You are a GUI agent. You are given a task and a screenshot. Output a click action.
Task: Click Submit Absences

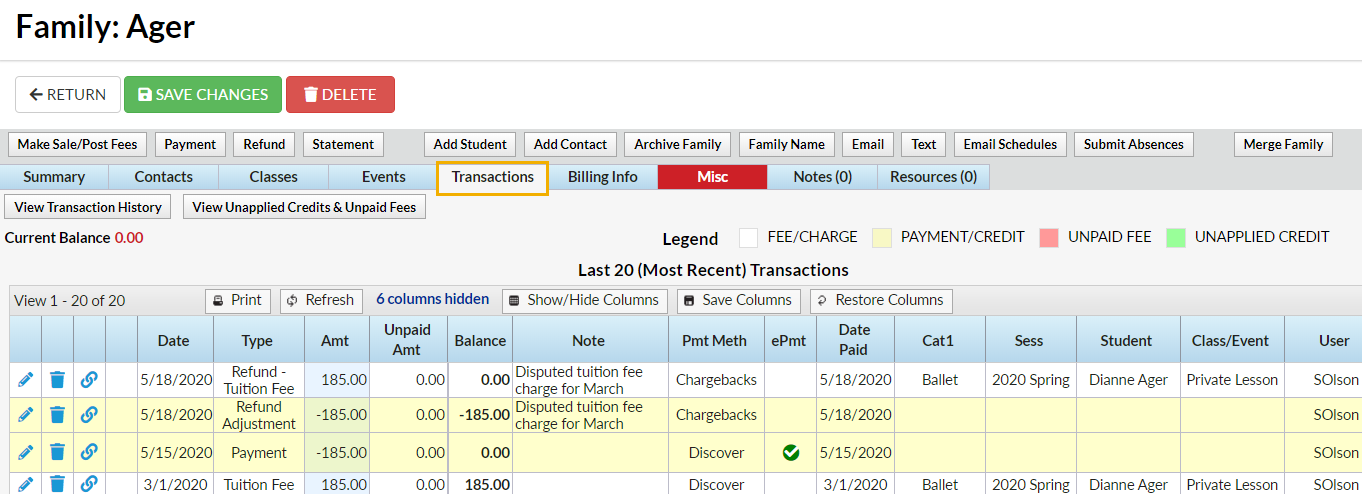tap(1134, 144)
